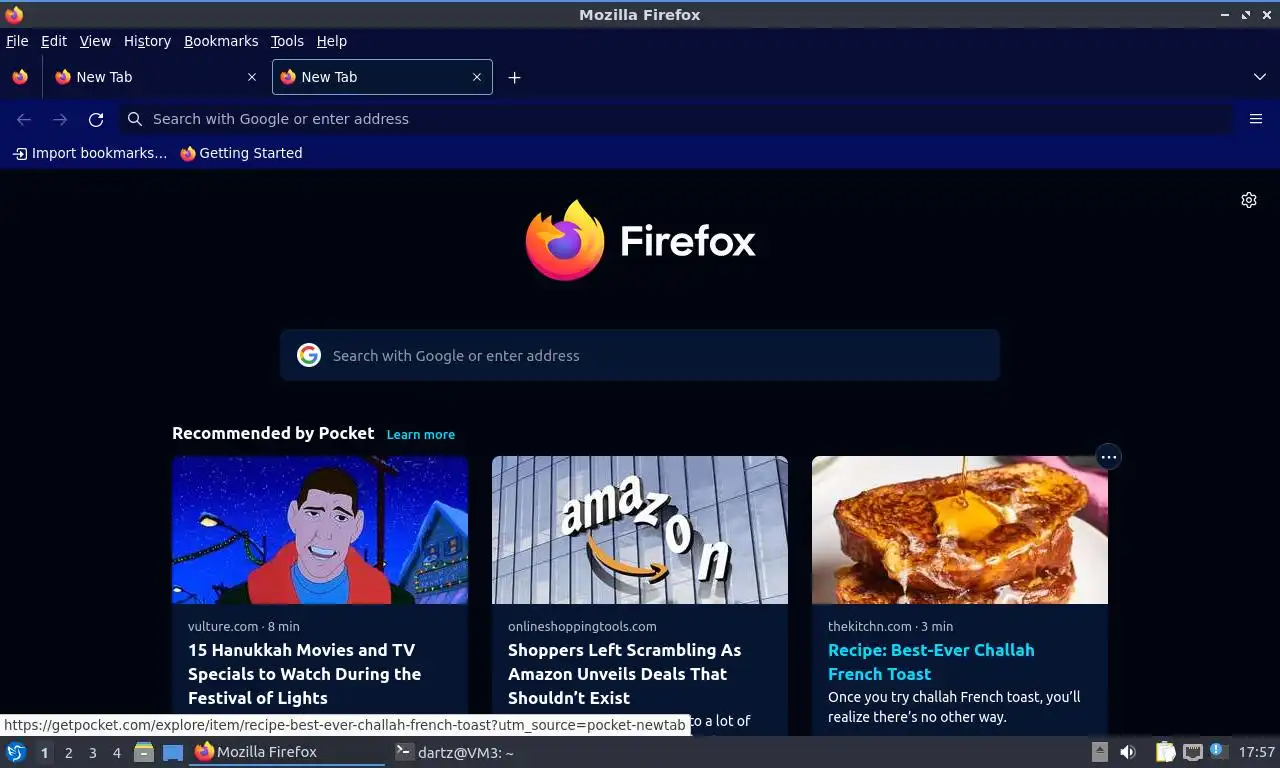1280x768 pixels.
Task: Reload the current page
Action: tap(96, 119)
